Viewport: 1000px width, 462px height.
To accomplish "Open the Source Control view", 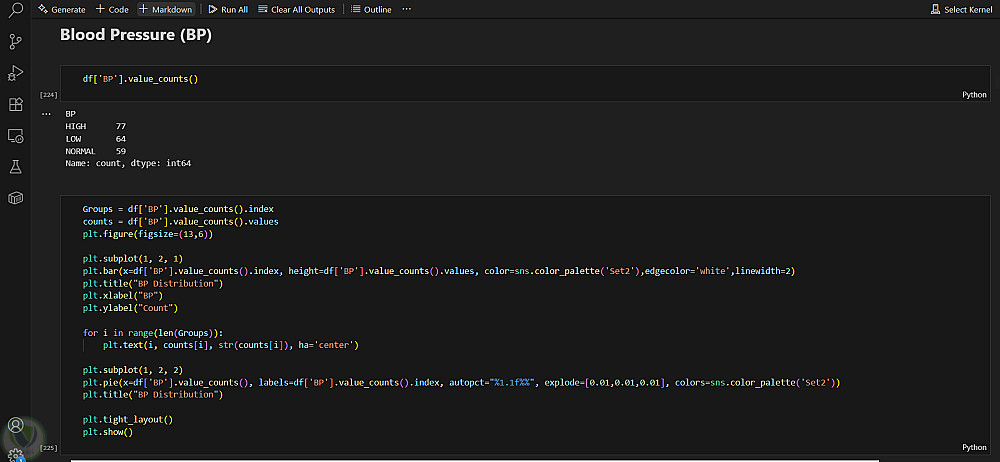I will (15, 41).
